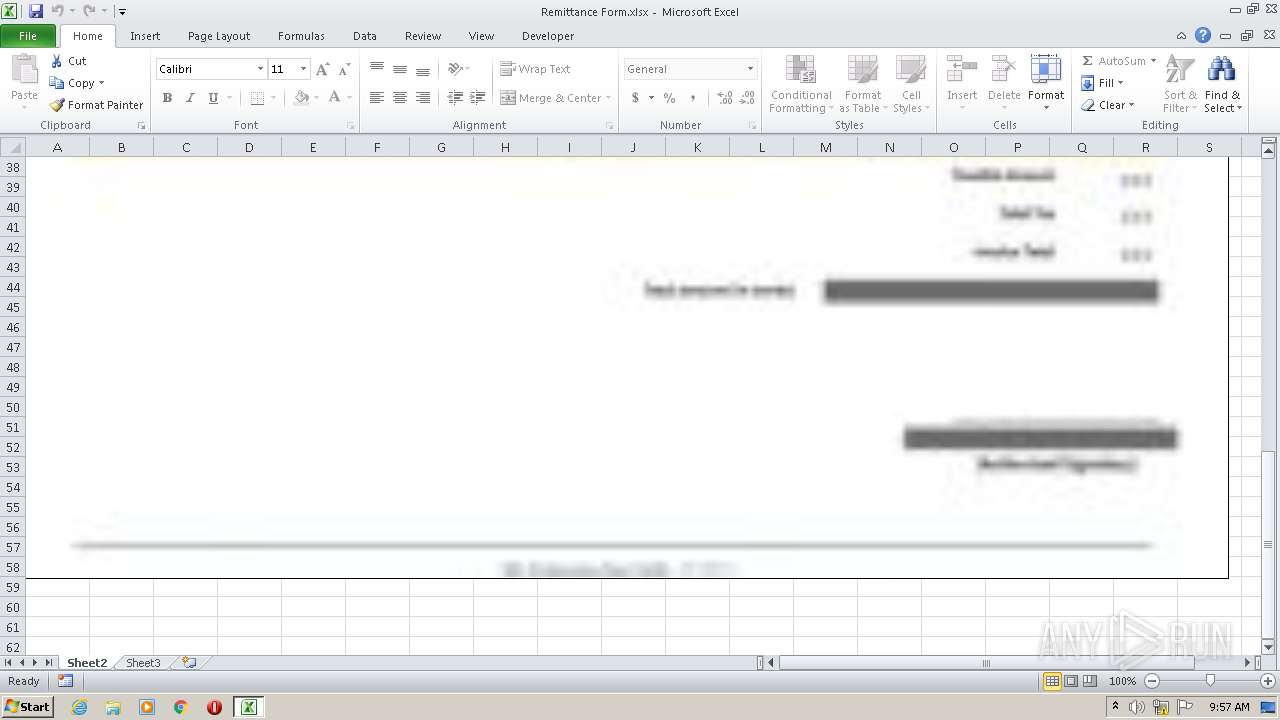Click the 100% zoom level

point(1122,681)
